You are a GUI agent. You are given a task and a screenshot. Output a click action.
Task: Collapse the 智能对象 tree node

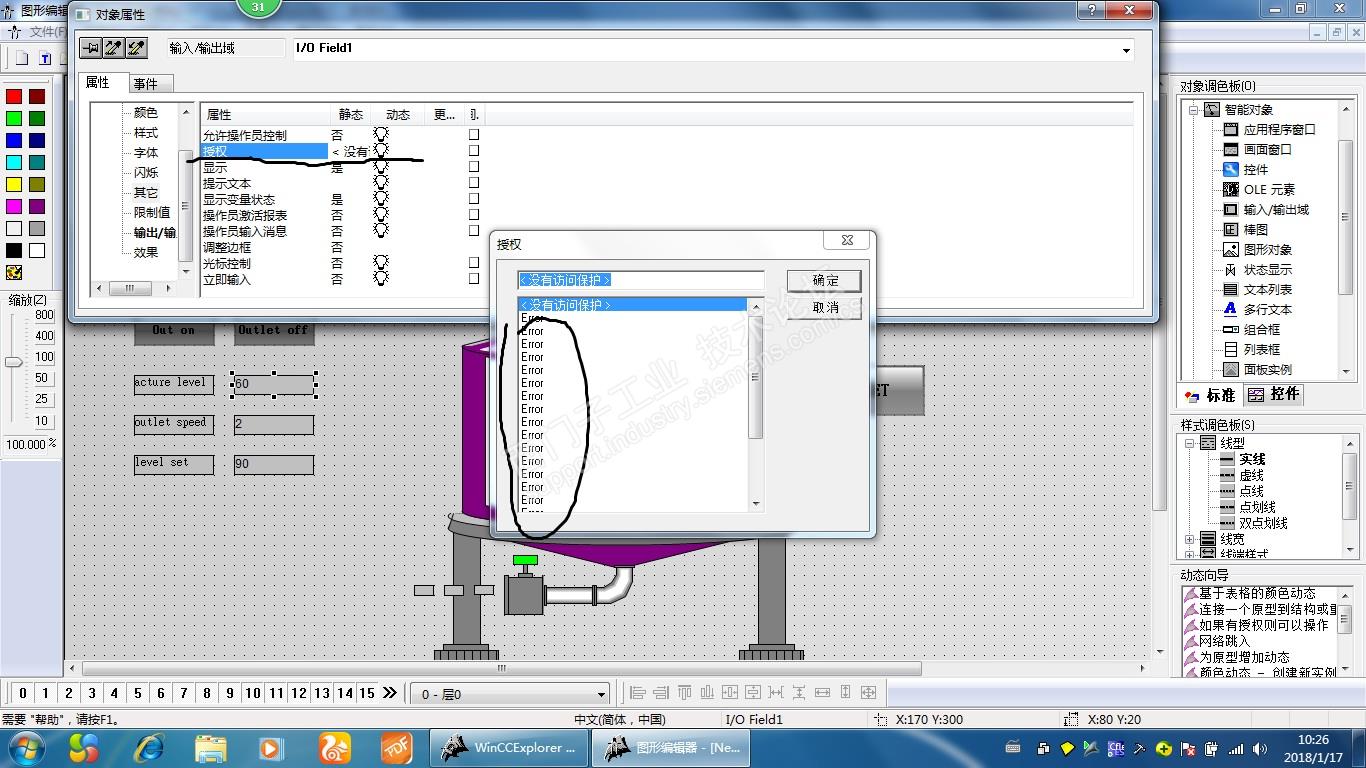(x=1193, y=110)
